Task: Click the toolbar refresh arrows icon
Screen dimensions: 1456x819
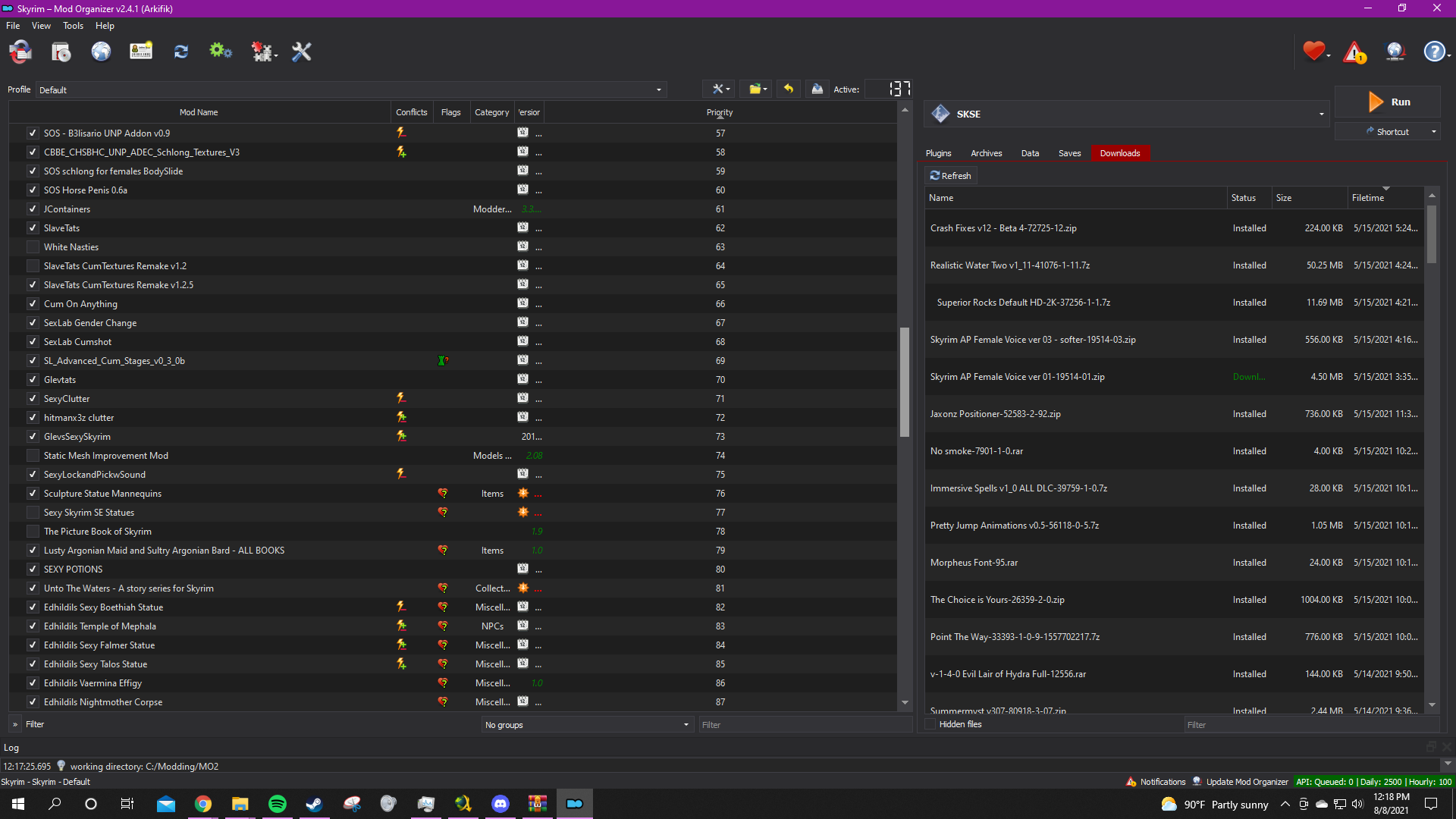Action: click(180, 52)
